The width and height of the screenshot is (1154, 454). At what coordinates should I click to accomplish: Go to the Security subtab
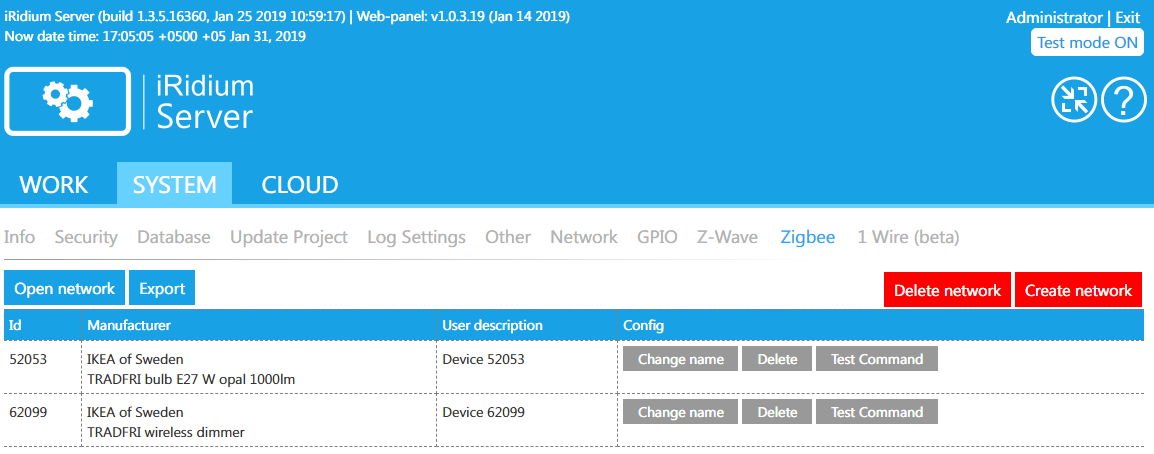pyautogui.click(x=86, y=237)
